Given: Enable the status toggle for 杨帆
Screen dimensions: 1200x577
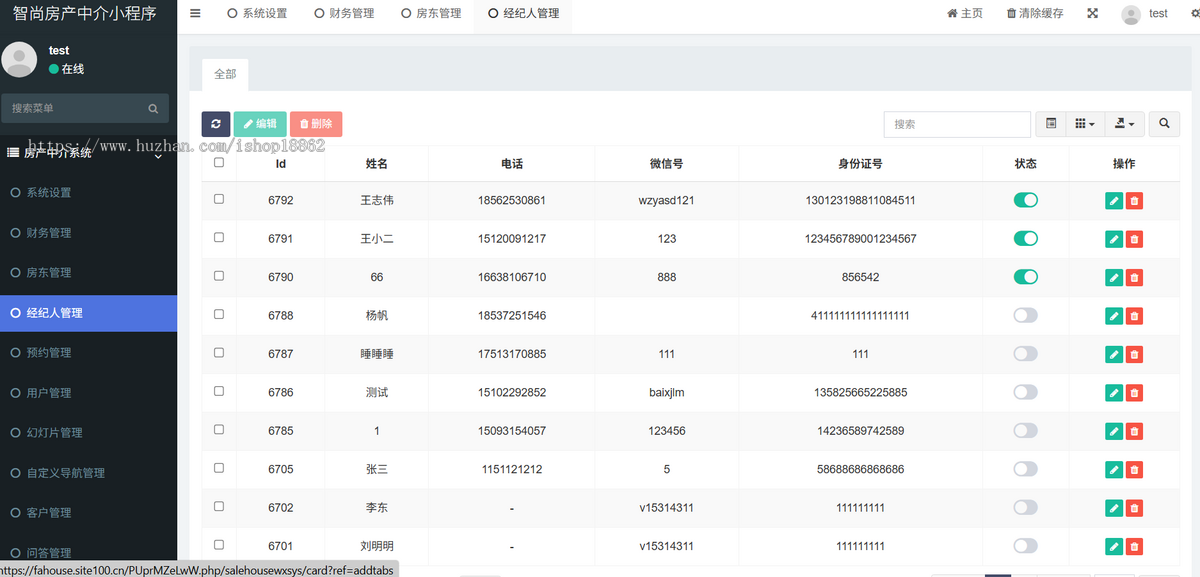Looking at the screenshot, I should tap(1025, 315).
